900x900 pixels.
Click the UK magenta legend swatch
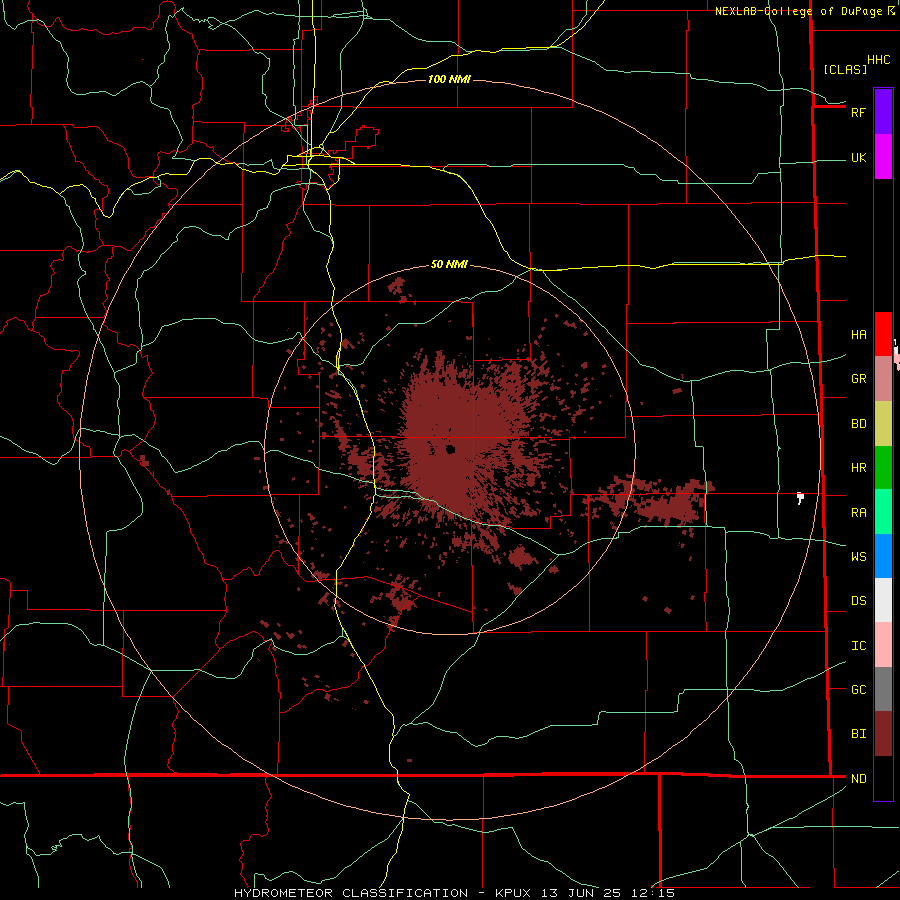click(x=883, y=157)
